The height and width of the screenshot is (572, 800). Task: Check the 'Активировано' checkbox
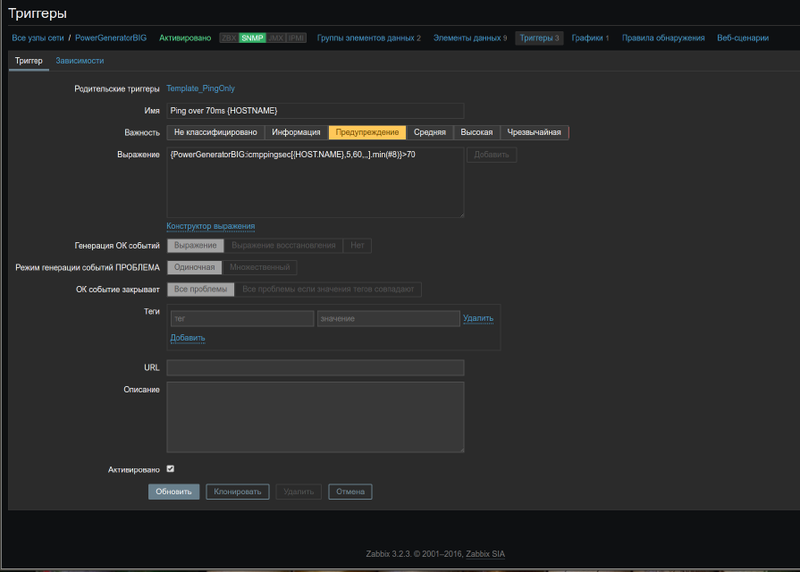coord(170,468)
